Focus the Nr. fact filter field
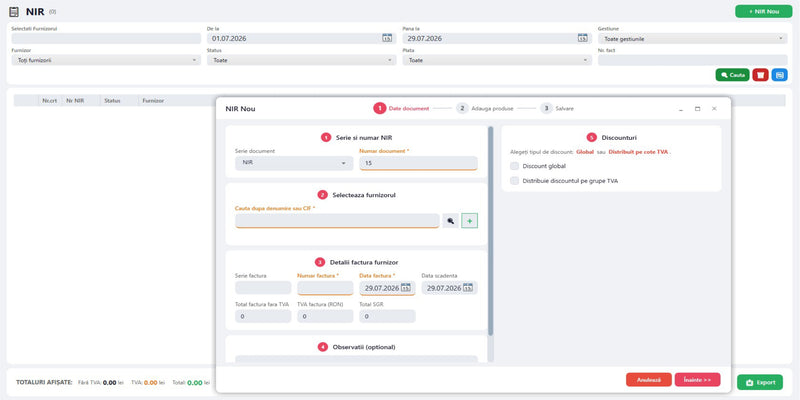 point(692,60)
